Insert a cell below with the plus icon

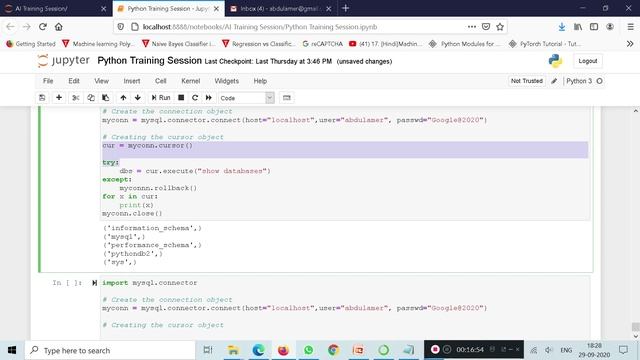tap(59, 98)
